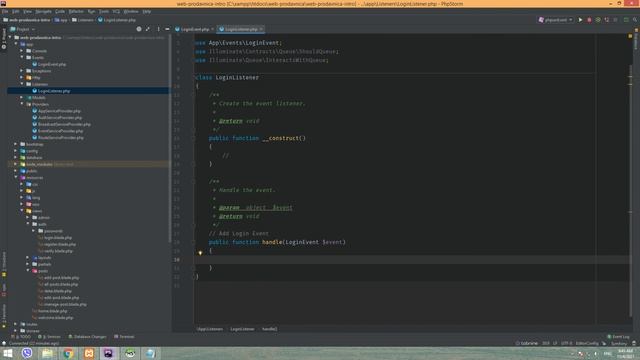
Task: Open Google Chrome from the taskbar
Action: point(68,353)
